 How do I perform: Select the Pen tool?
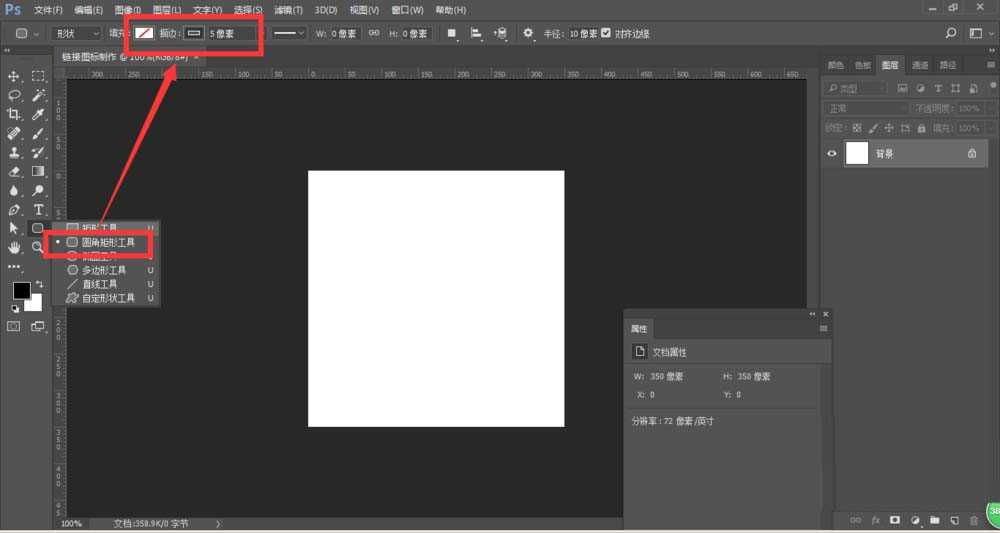click(x=15, y=209)
